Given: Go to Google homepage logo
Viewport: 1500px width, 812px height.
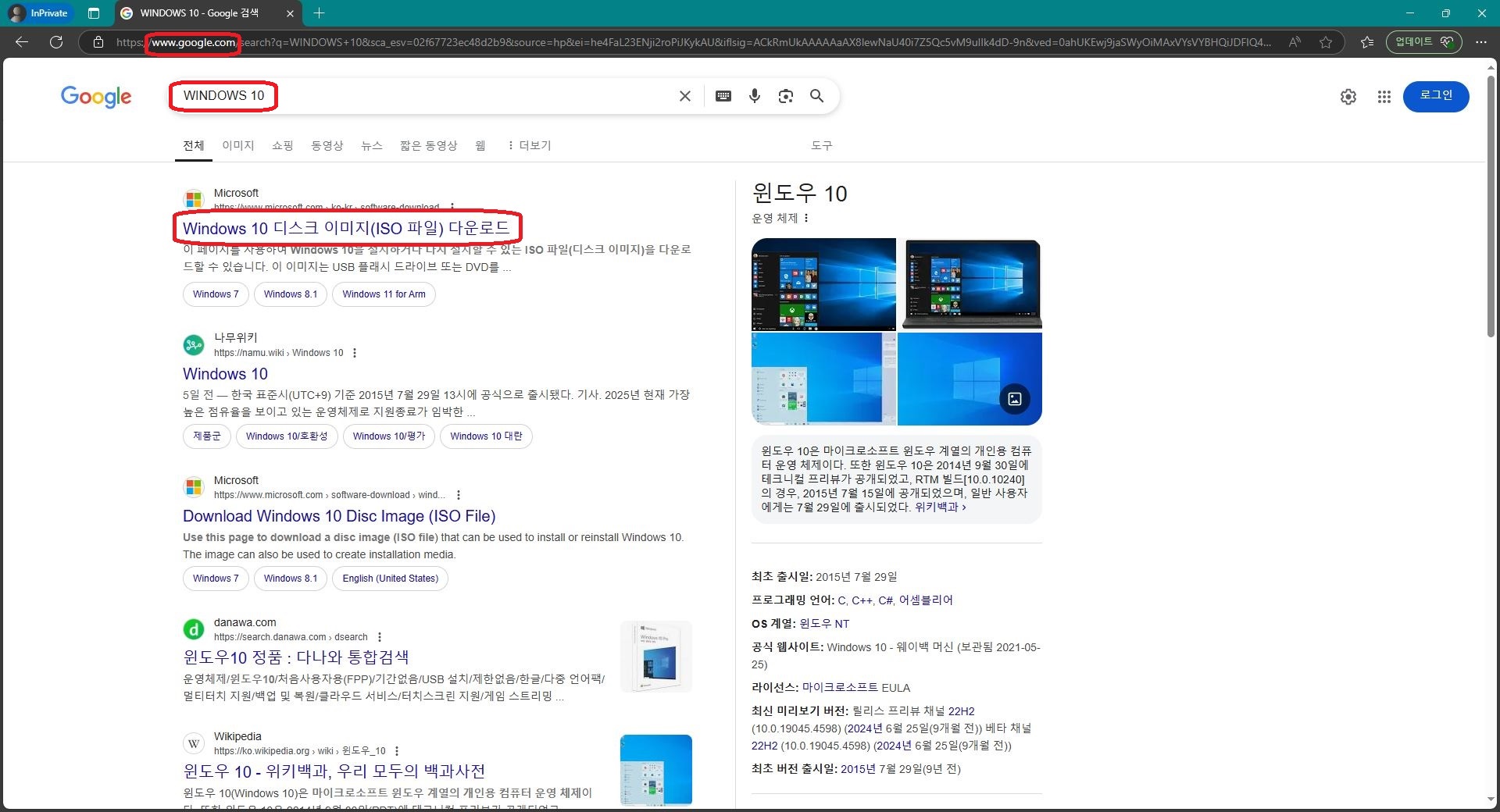Looking at the screenshot, I should click(96, 97).
